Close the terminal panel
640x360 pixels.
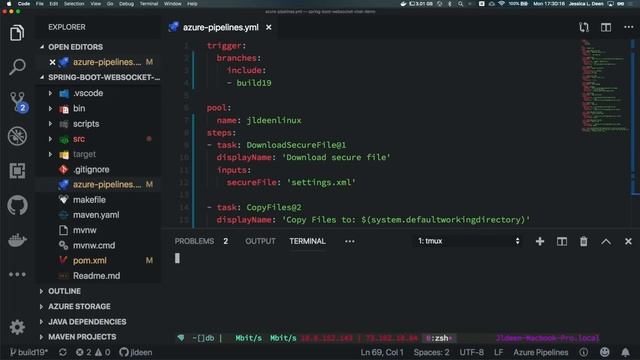(628, 241)
